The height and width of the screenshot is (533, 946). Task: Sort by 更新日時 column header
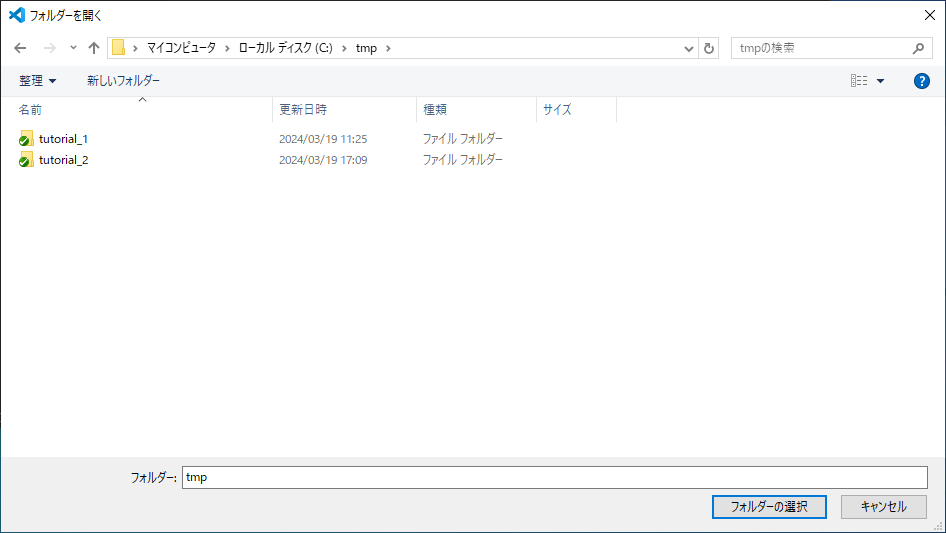pos(303,110)
